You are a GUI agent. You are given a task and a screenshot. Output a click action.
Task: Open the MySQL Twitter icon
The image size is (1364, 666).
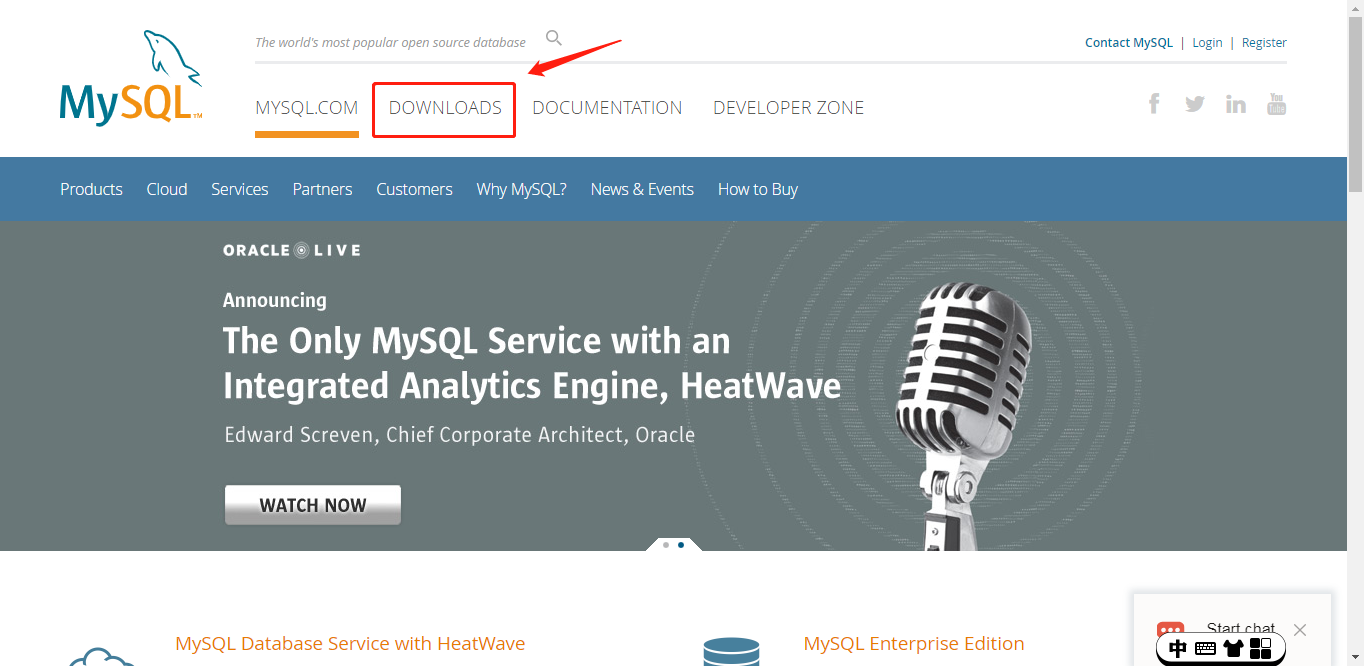click(1195, 103)
